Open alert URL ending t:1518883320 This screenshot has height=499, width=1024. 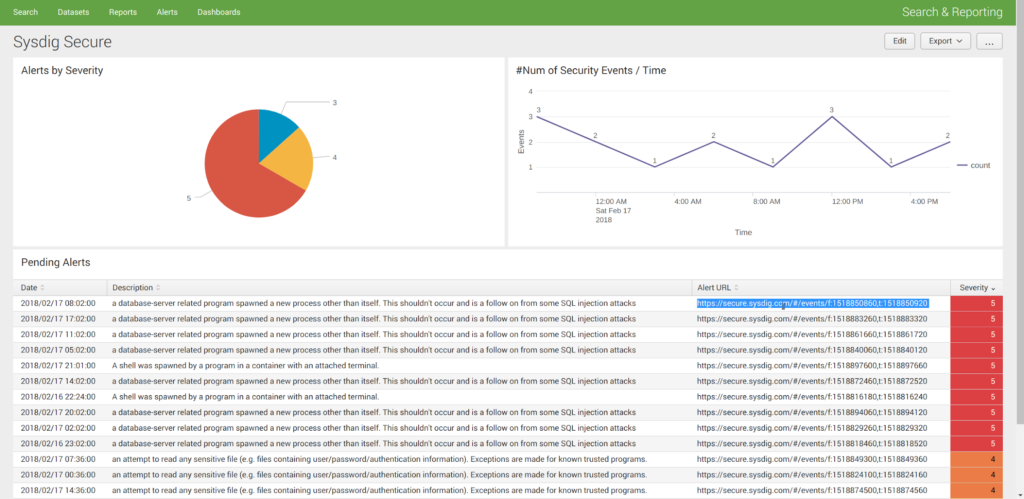(x=812, y=319)
